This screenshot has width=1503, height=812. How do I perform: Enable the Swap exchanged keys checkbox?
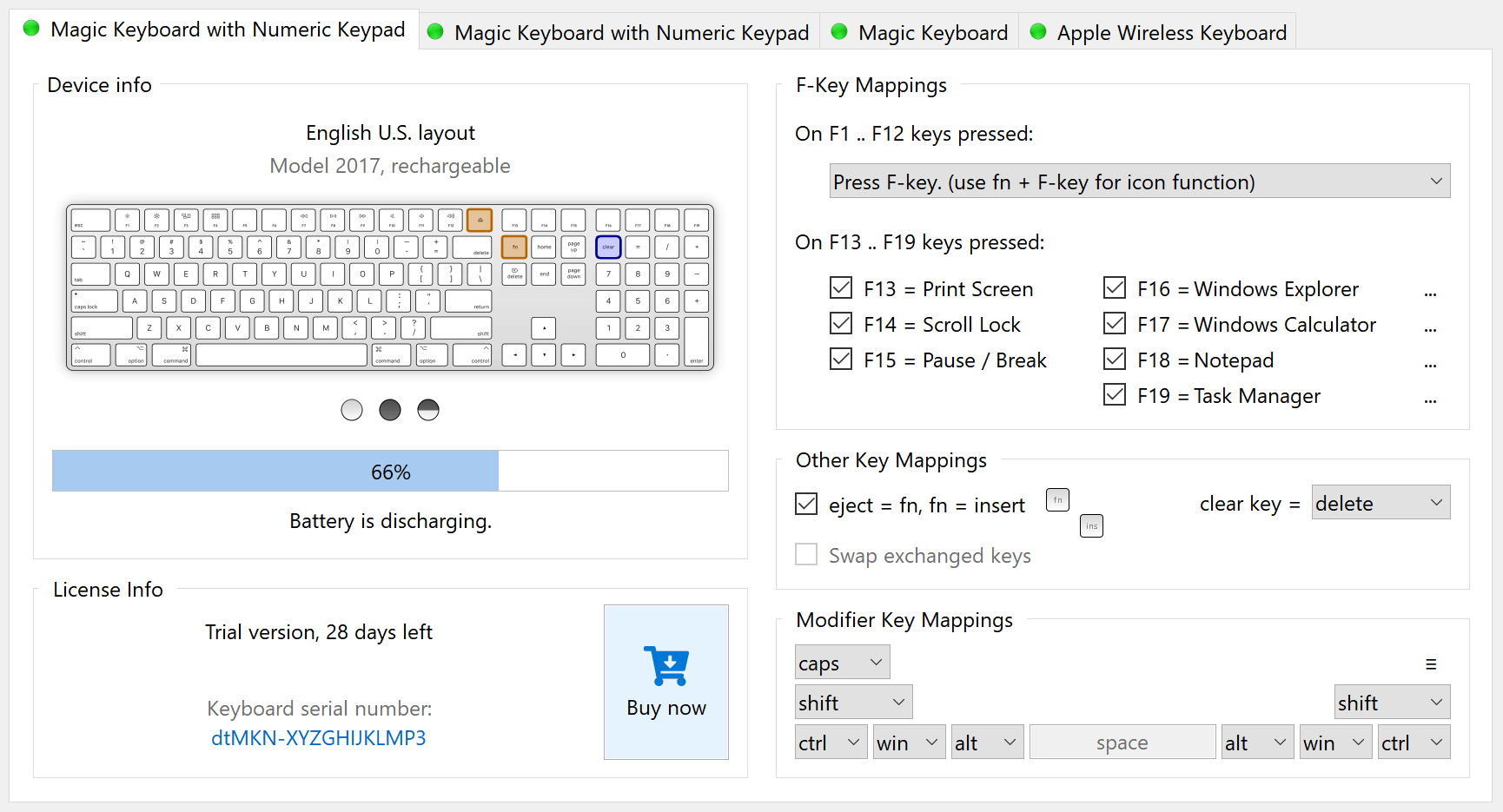pos(806,554)
